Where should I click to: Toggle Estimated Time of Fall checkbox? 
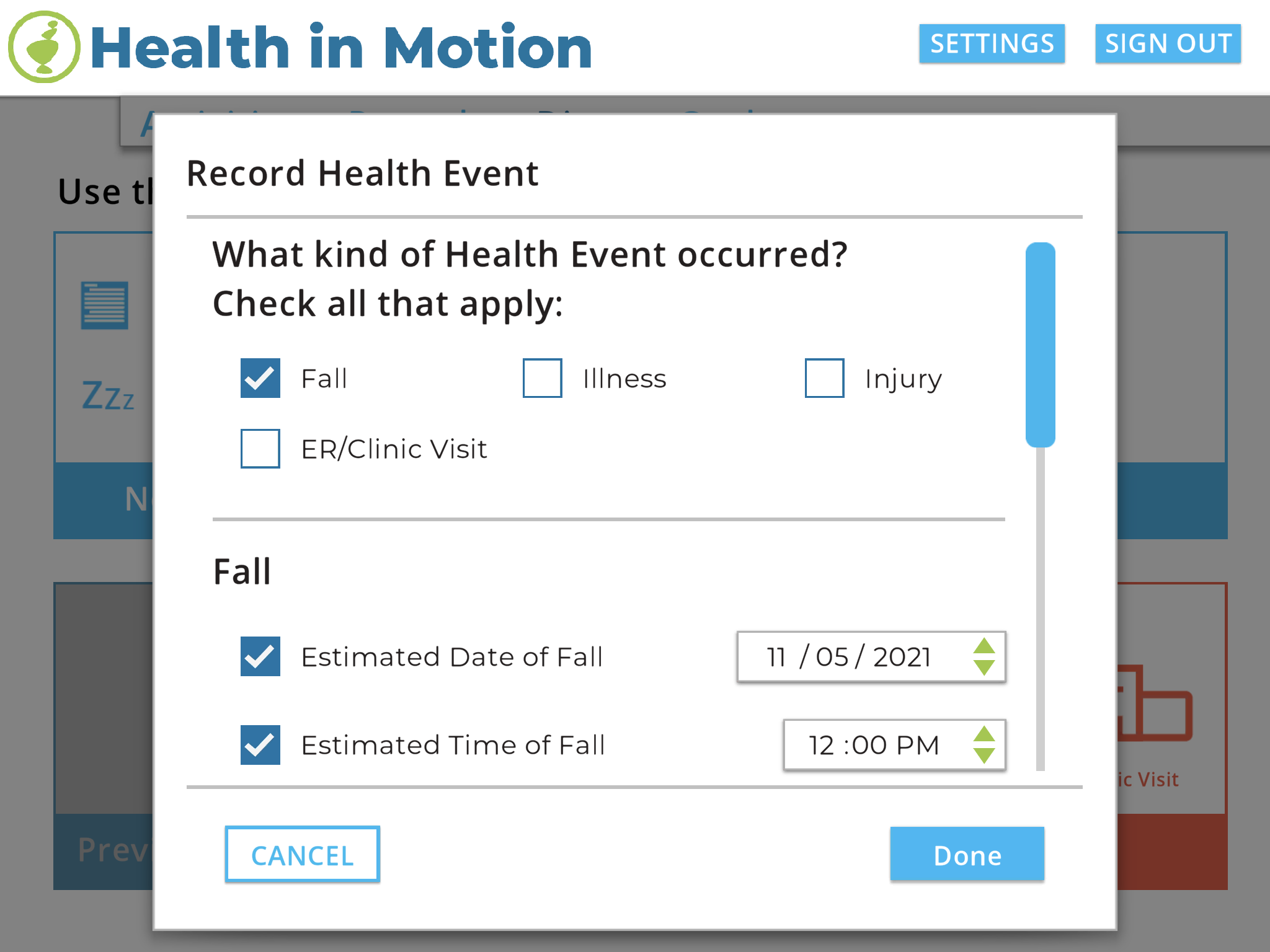pos(260,745)
